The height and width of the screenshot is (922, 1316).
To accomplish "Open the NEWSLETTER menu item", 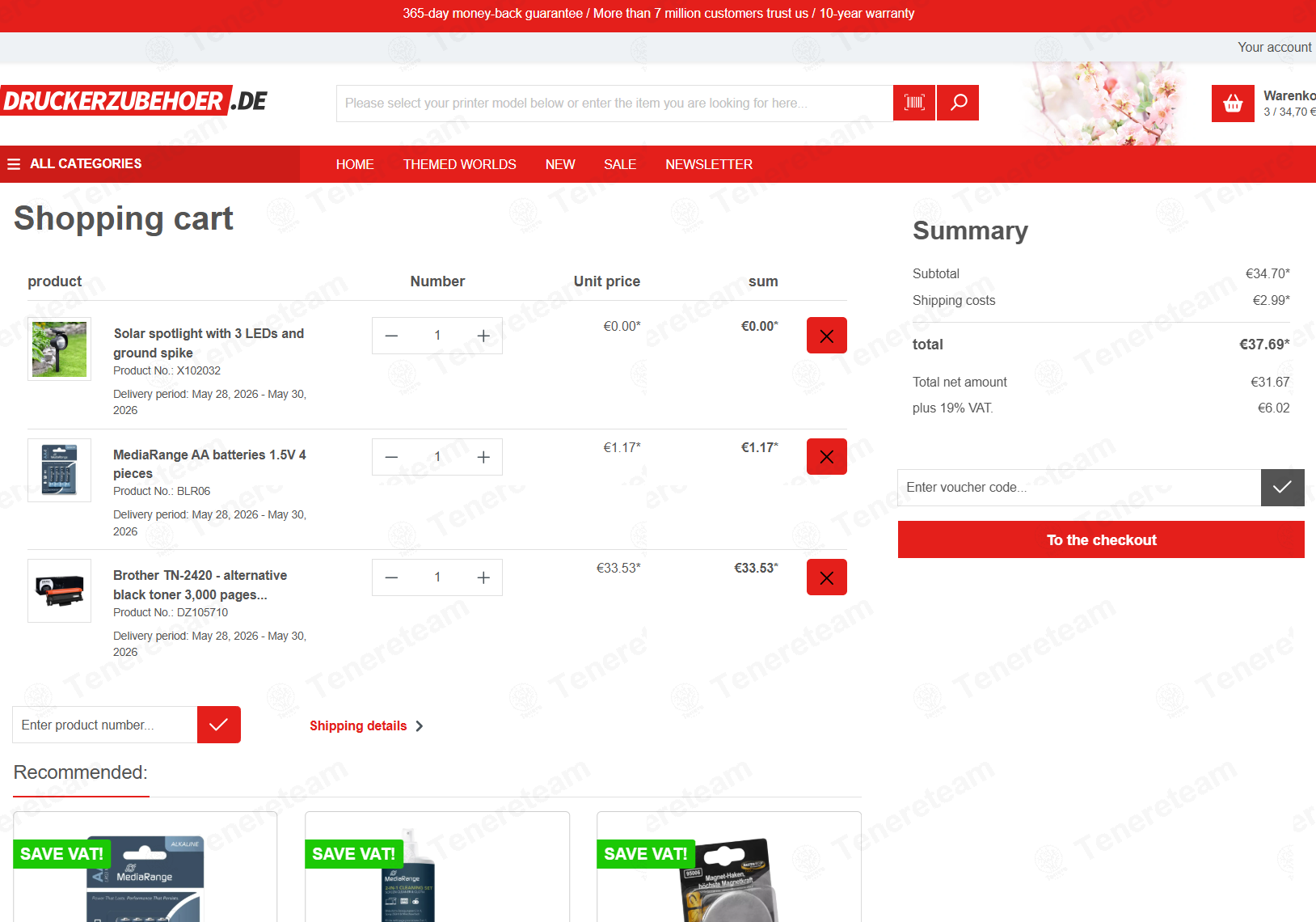I will tap(709, 164).
